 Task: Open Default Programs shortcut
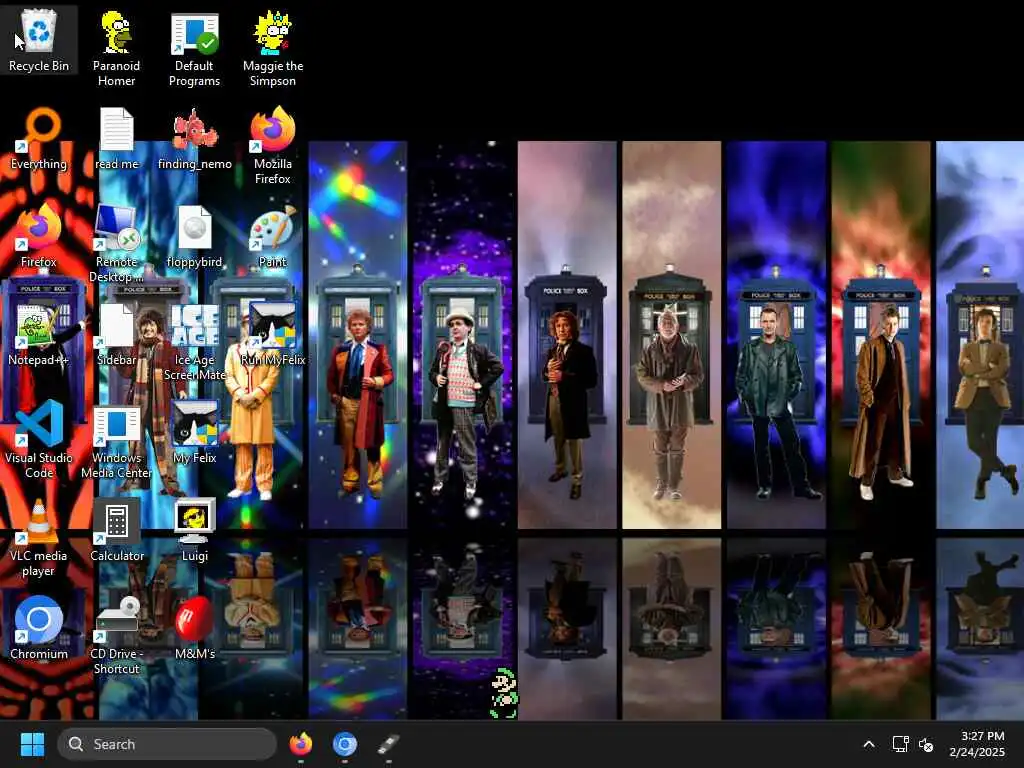[194, 48]
